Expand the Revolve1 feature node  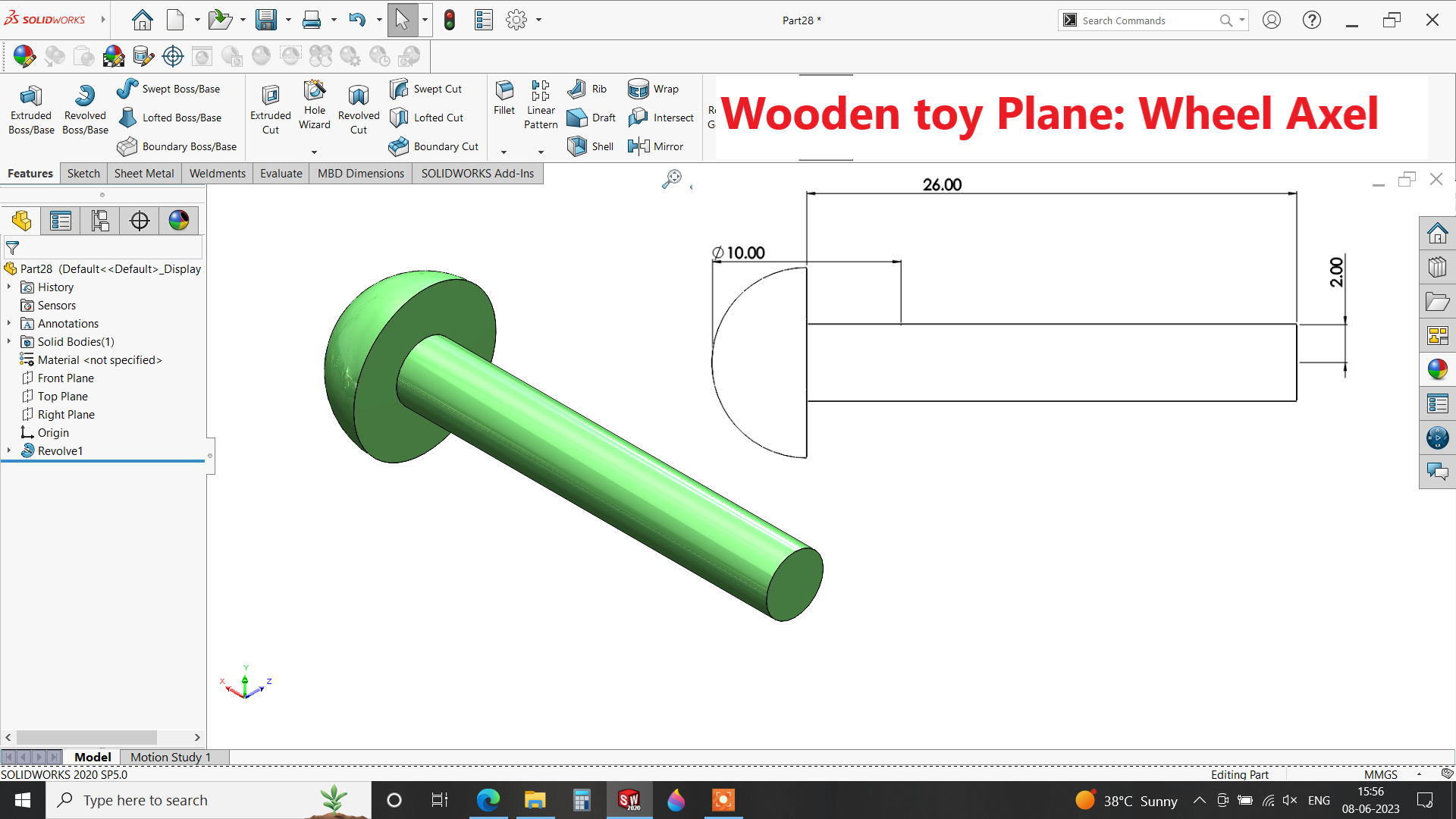coord(9,450)
